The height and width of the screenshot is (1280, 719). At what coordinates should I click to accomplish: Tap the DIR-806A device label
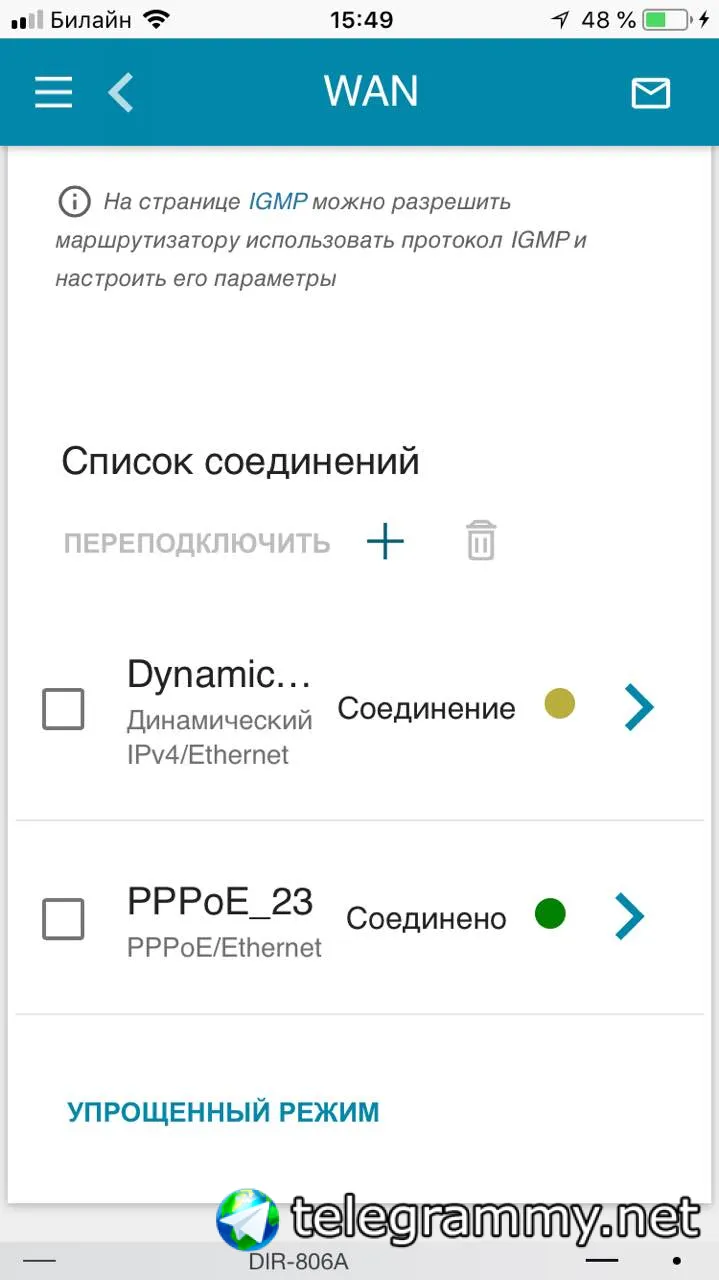point(298,1262)
